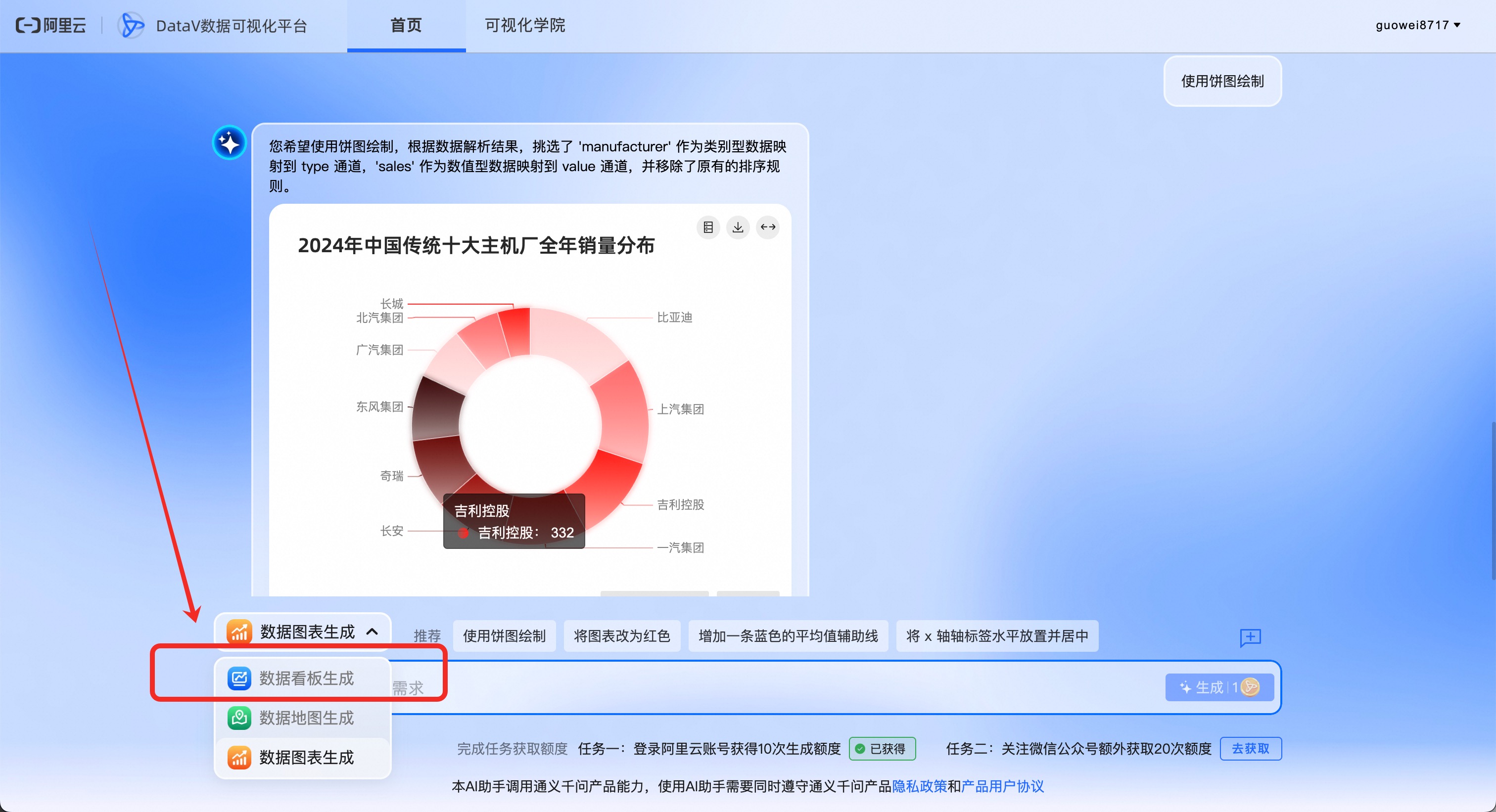Start a new chat session icon

coord(1250,637)
